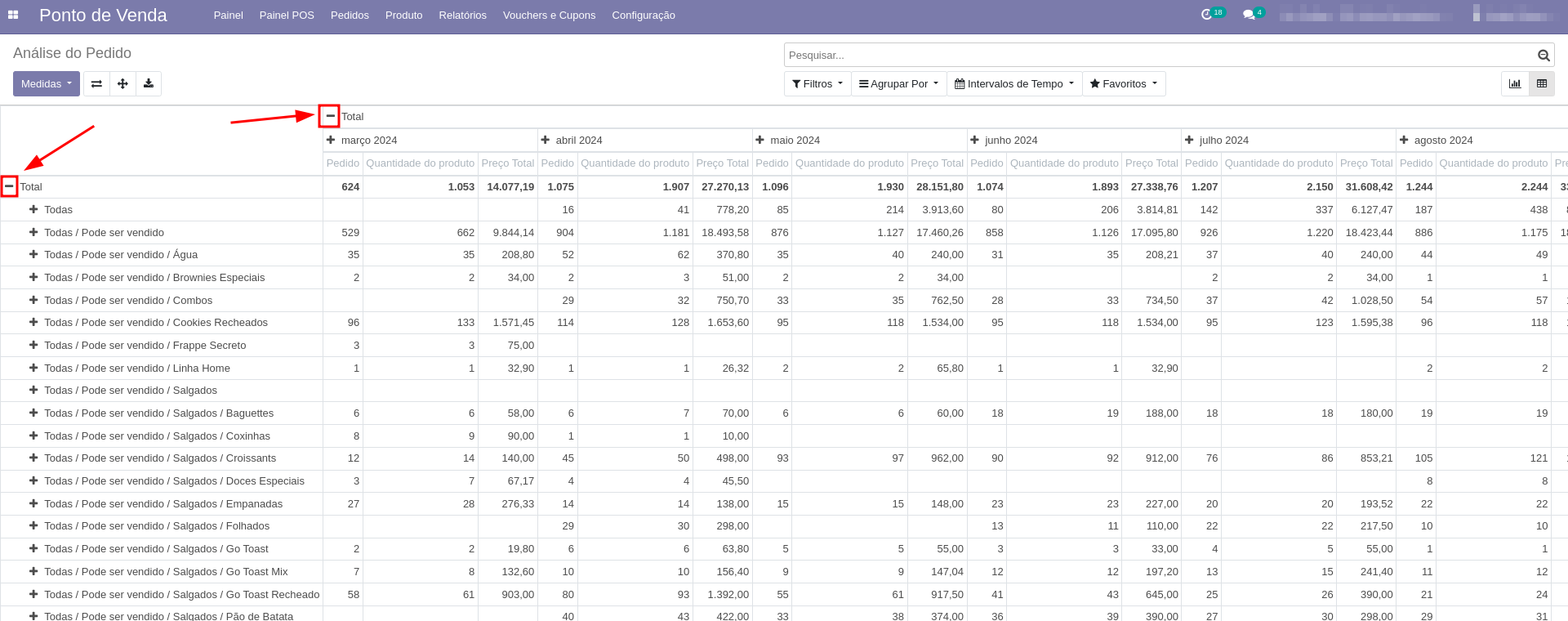Collapse the column Total header

pos(330,116)
